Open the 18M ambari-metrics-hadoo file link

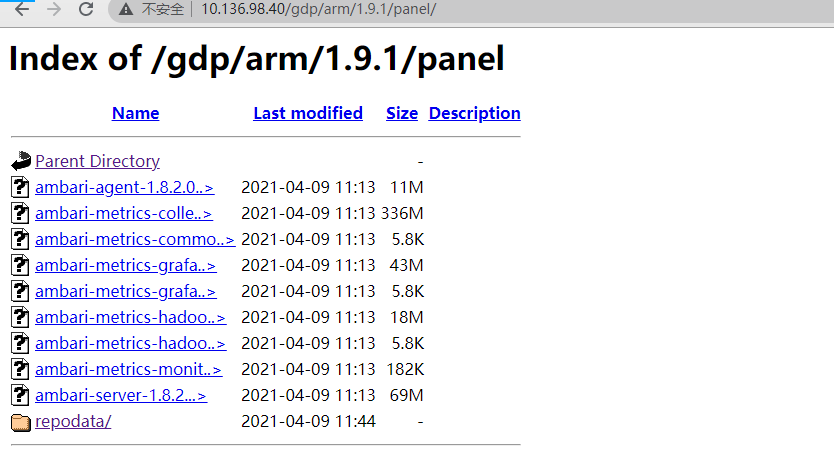pos(130,318)
